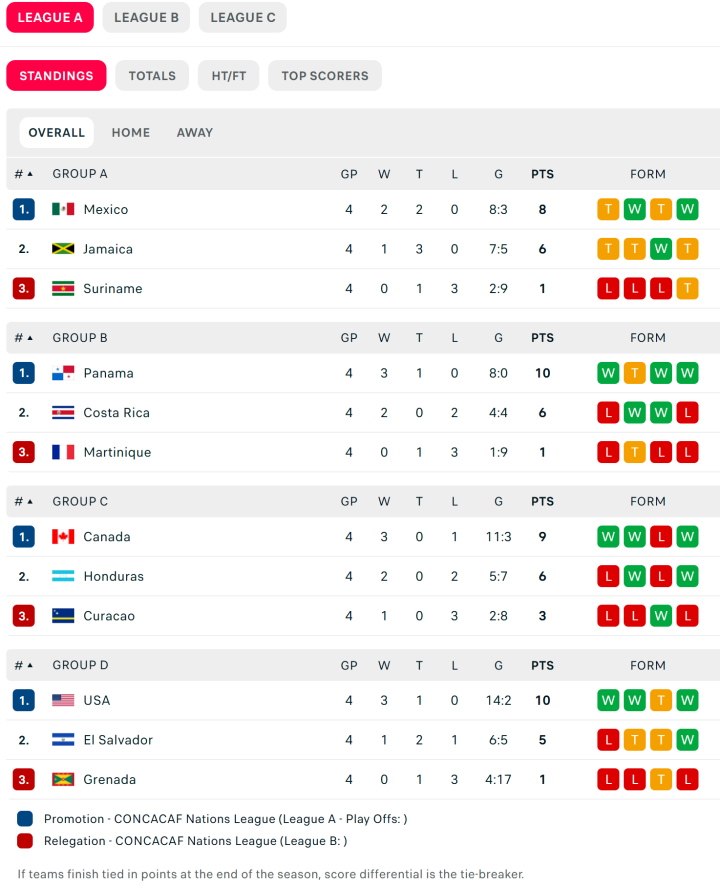The image size is (720, 888).
Task: Click the USA flag icon
Action: (x=63, y=700)
